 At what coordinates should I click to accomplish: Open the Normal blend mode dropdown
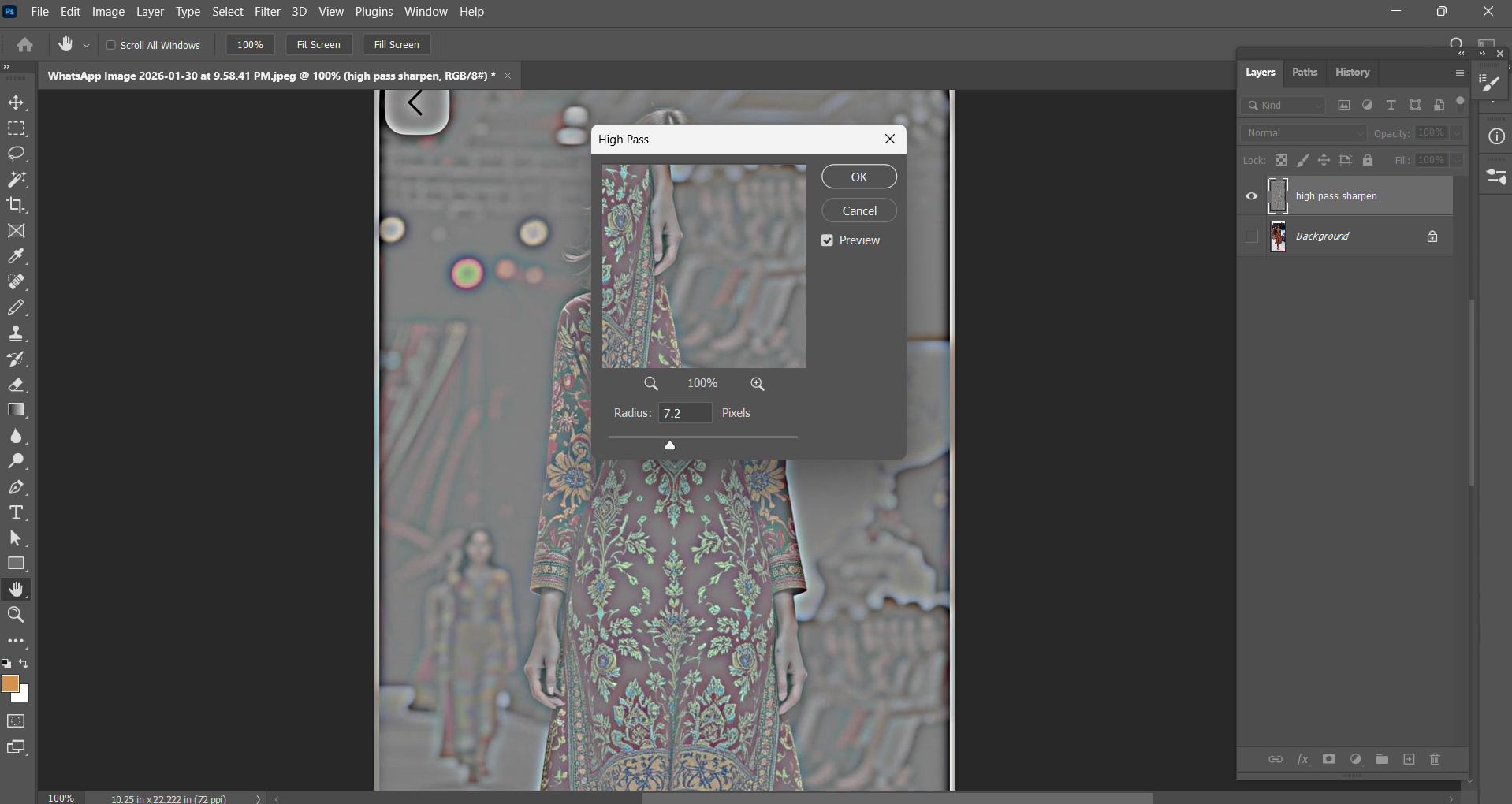click(x=1305, y=133)
